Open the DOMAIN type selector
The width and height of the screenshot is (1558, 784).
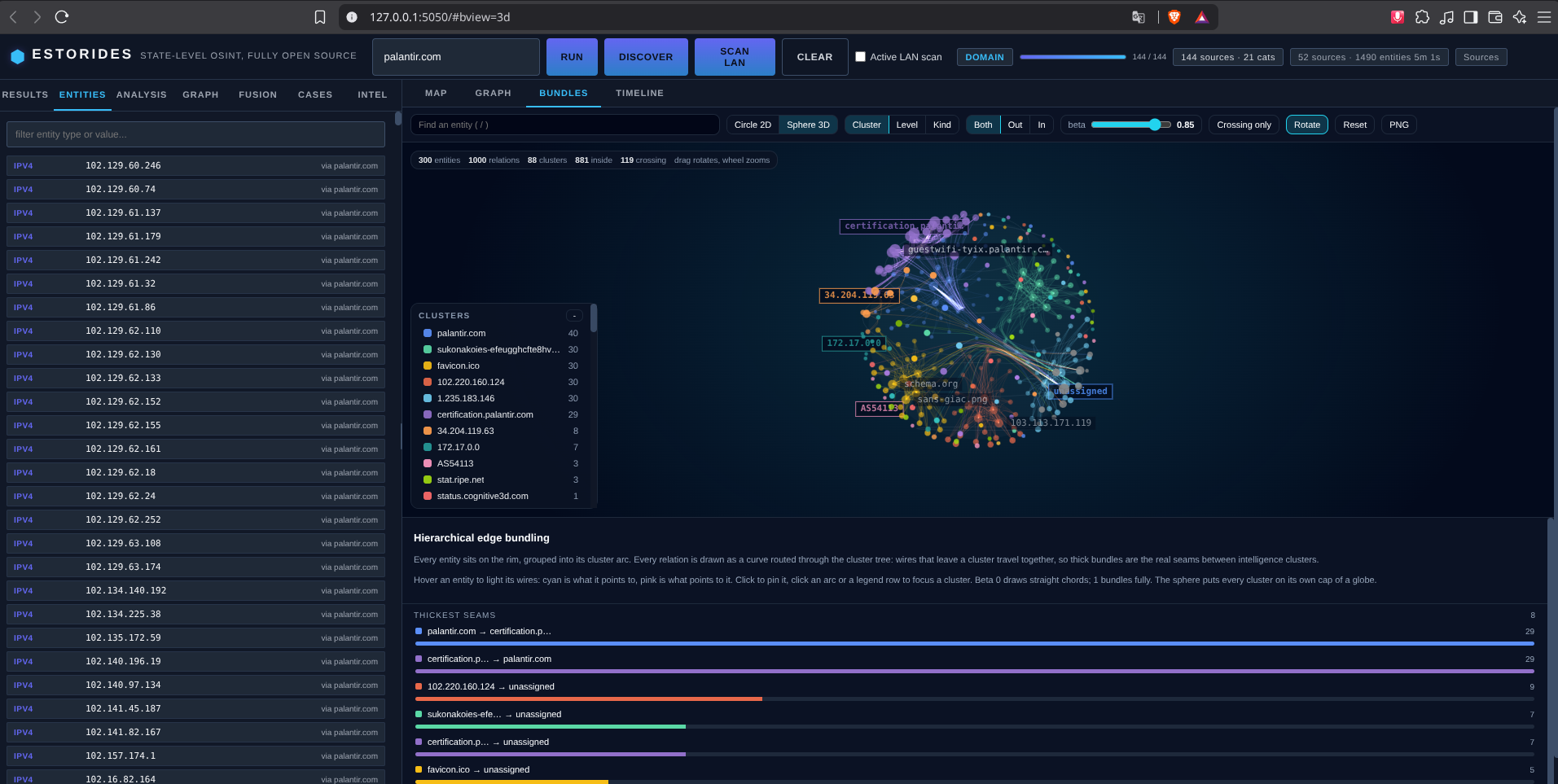[985, 57]
